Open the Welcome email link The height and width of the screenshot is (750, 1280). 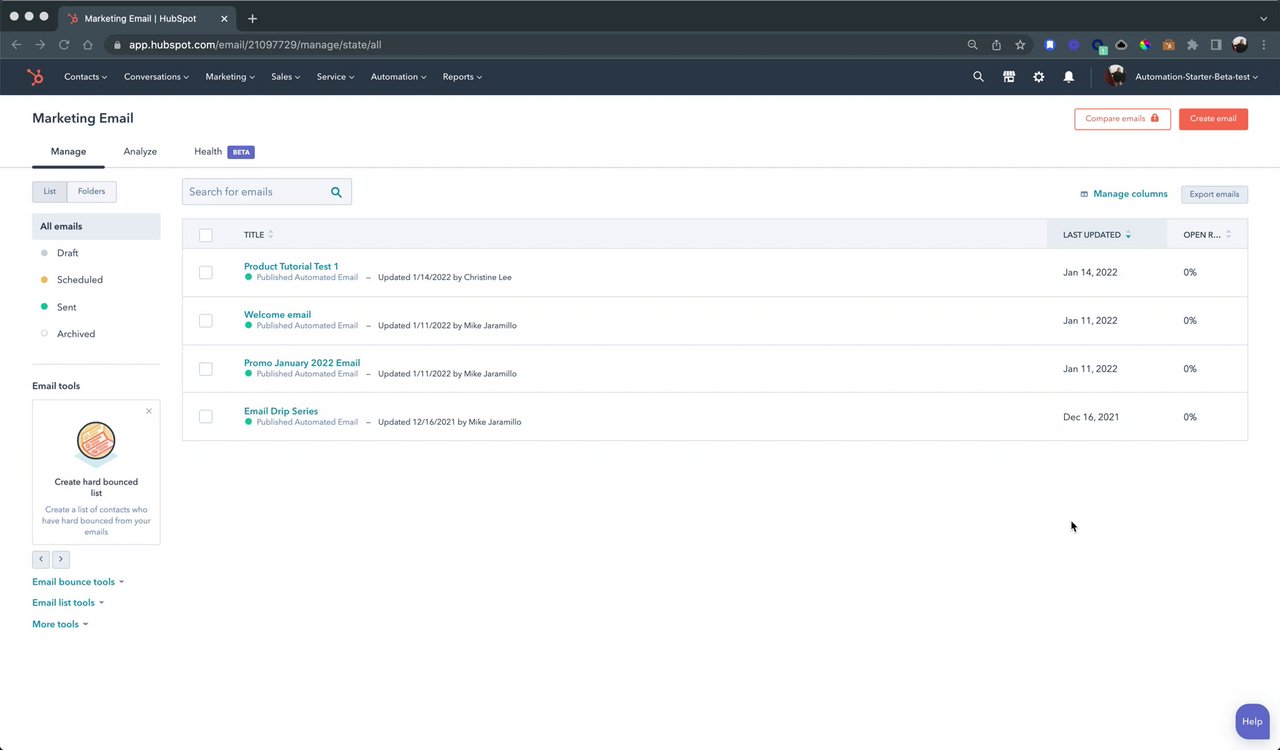277,315
